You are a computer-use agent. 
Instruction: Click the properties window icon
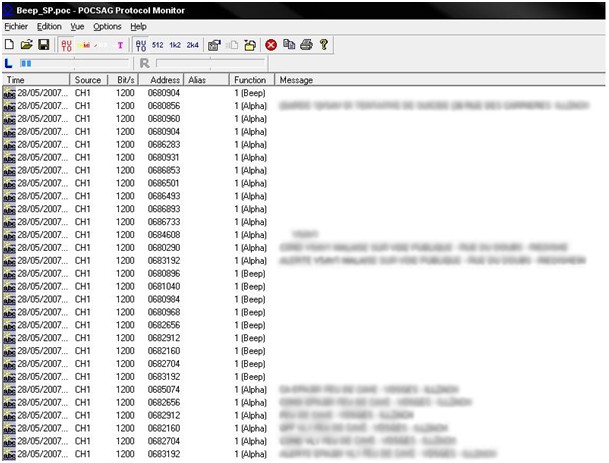(x=214, y=45)
